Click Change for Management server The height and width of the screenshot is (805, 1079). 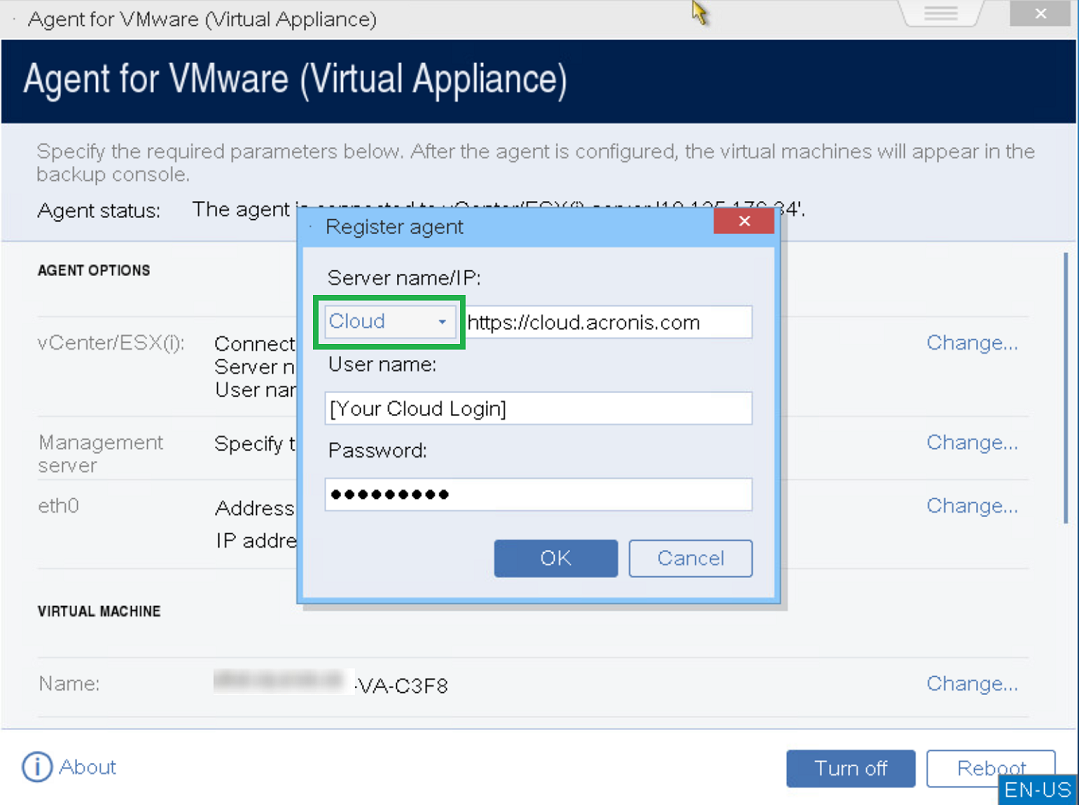[971, 442]
